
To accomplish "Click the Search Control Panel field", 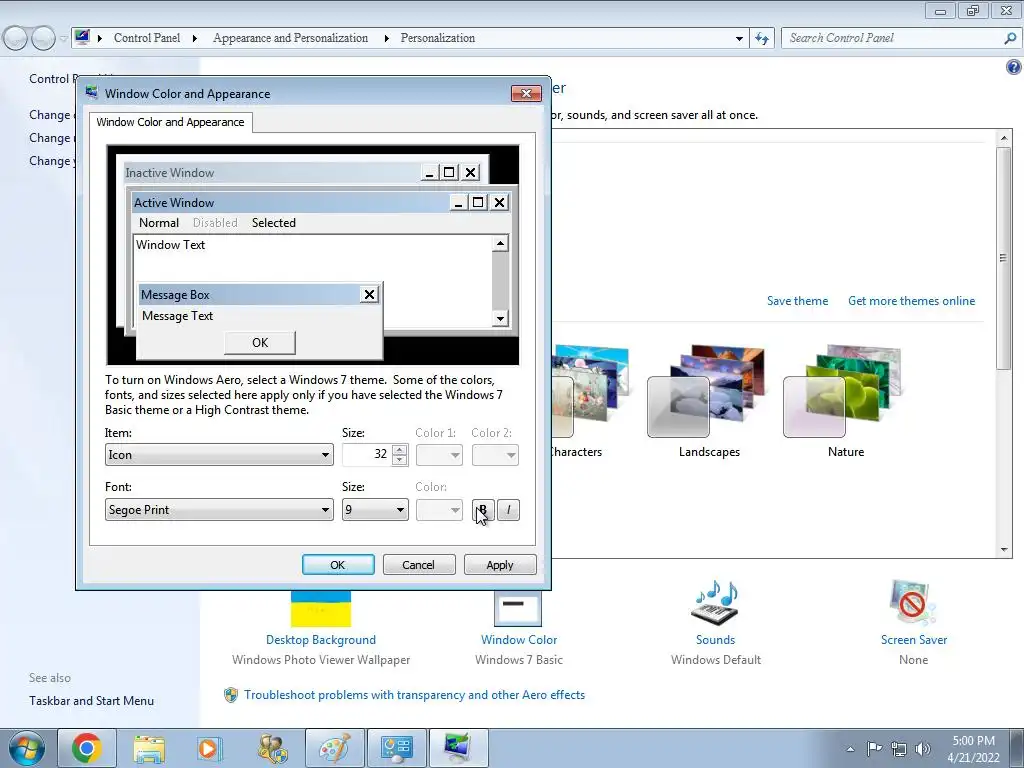I will click(x=891, y=38).
